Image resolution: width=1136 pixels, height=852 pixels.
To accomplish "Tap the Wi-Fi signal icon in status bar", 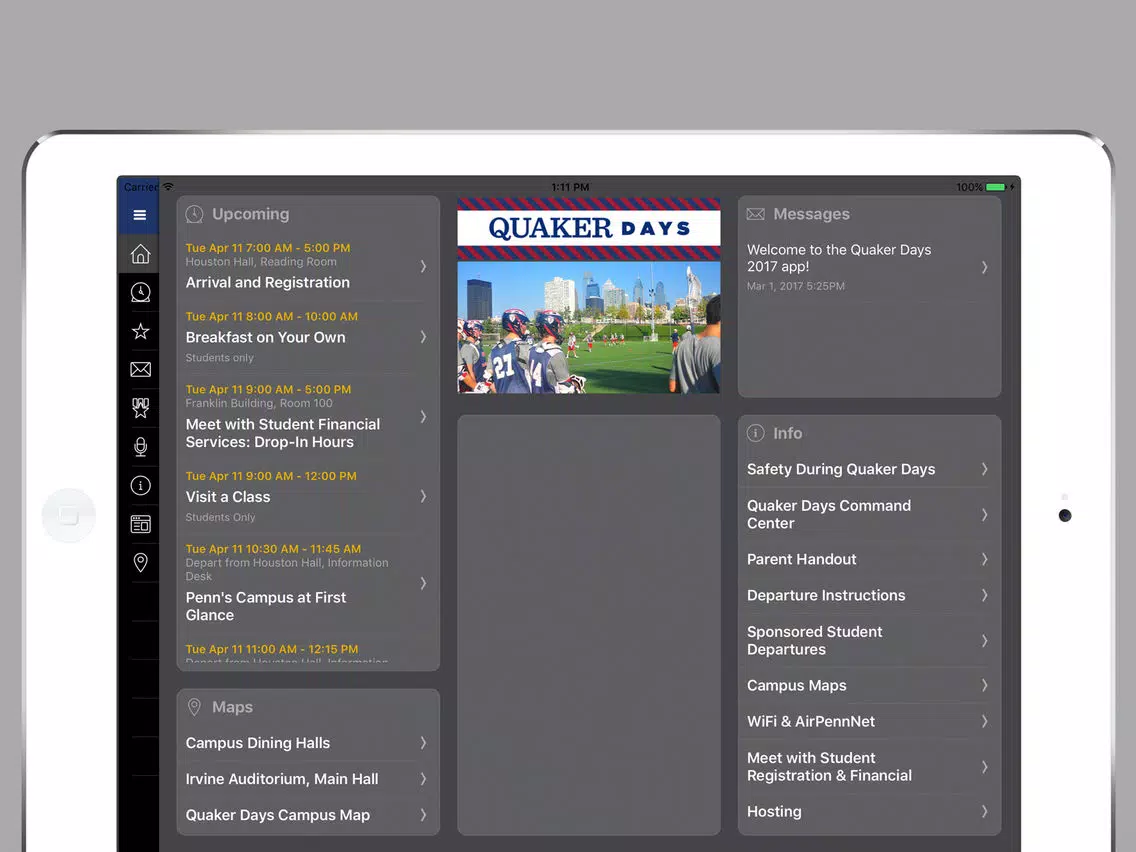I will 168,186.
